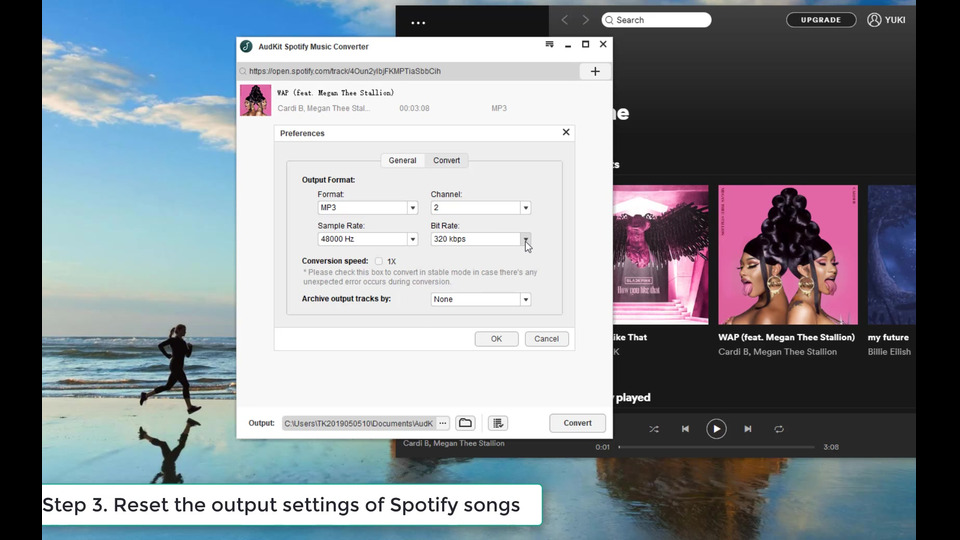Go forward in Spotify navigation
Viewport: 960px width, 540px height.
pos(585,20)
